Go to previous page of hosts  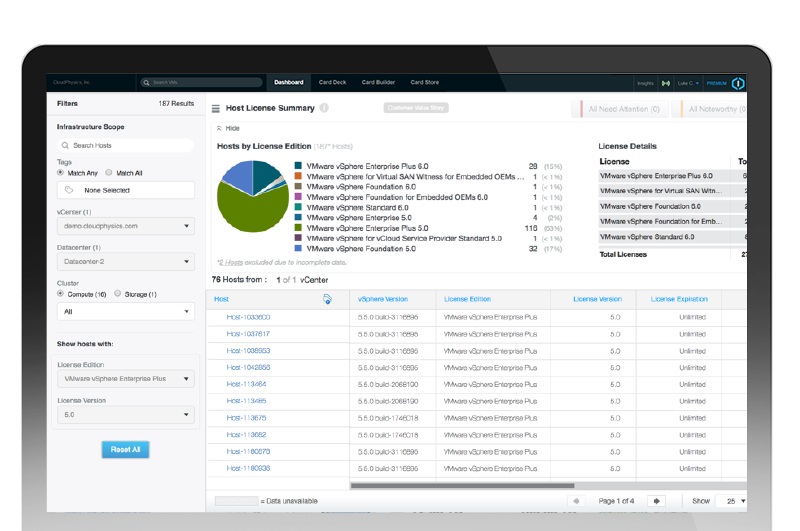(575, 500)
